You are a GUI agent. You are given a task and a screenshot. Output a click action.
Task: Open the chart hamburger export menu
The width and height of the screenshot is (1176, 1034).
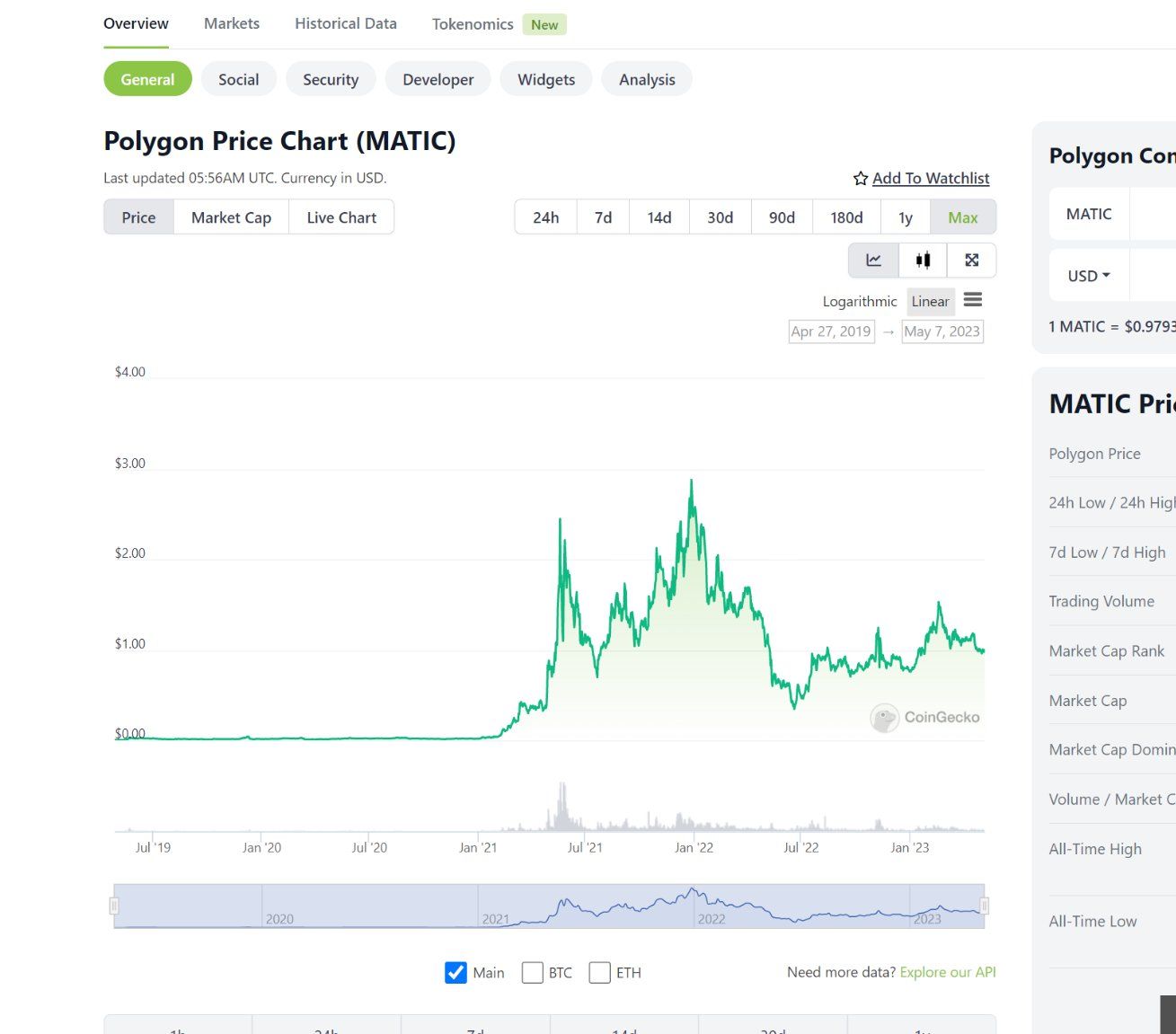coord(973,300)
